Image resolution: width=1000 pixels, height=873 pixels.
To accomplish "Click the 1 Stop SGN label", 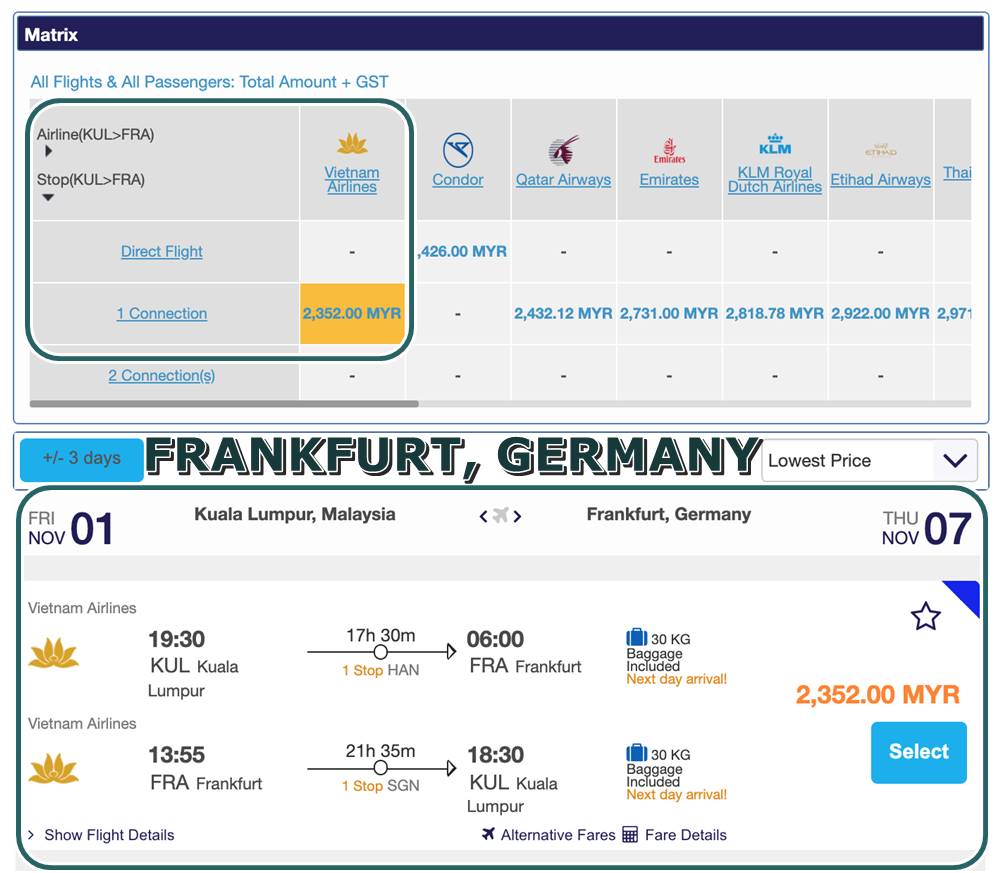I will [x=381, y=786].
